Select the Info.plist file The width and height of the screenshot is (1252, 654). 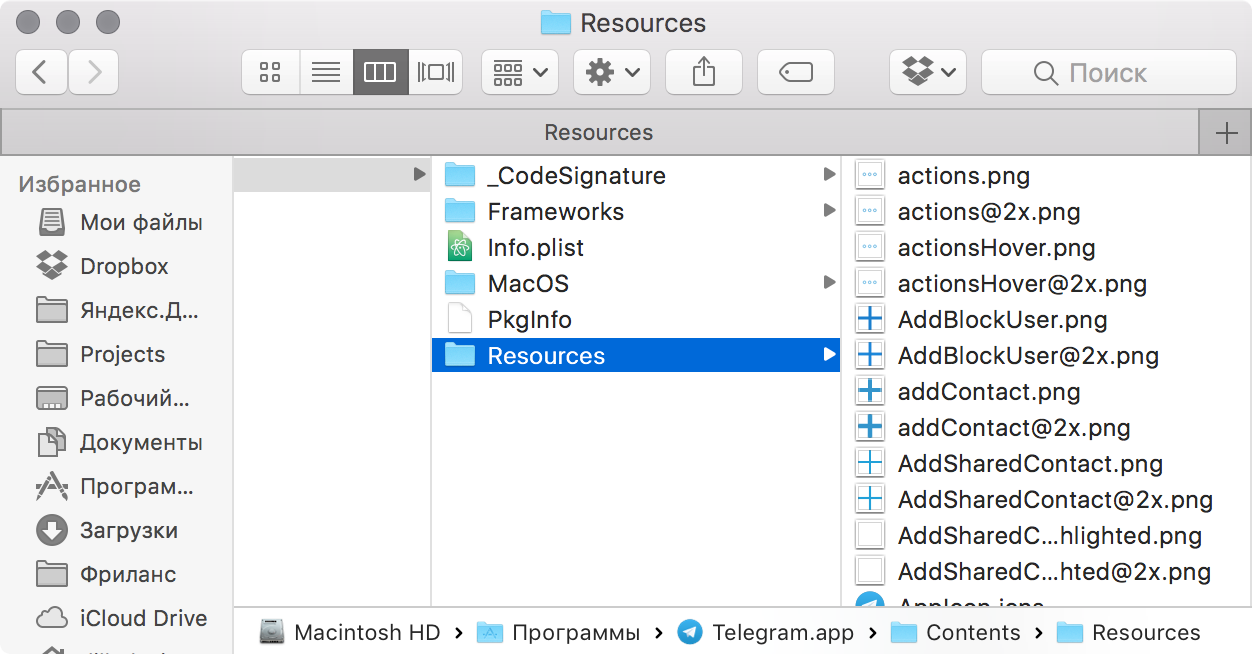coord(535,248)
